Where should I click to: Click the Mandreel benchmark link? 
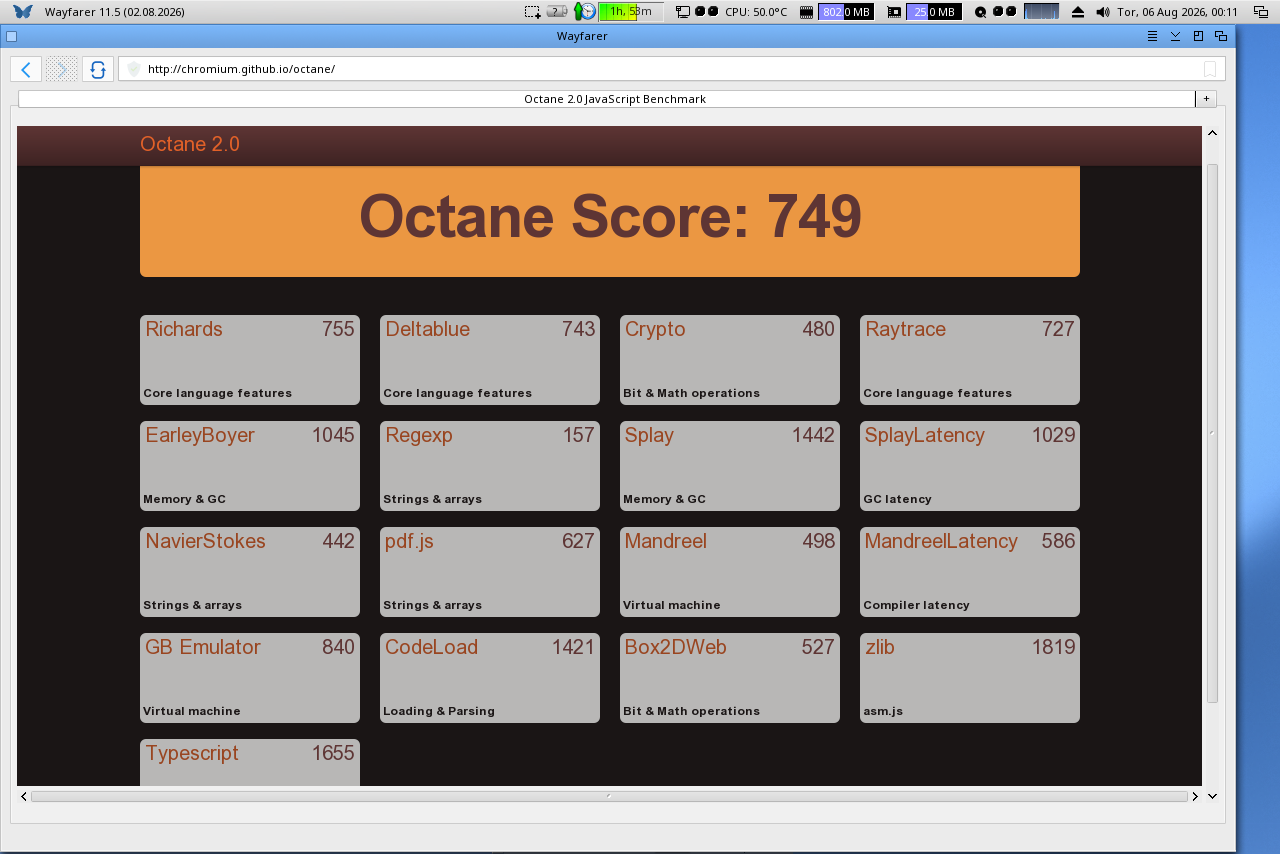[666, 541]
